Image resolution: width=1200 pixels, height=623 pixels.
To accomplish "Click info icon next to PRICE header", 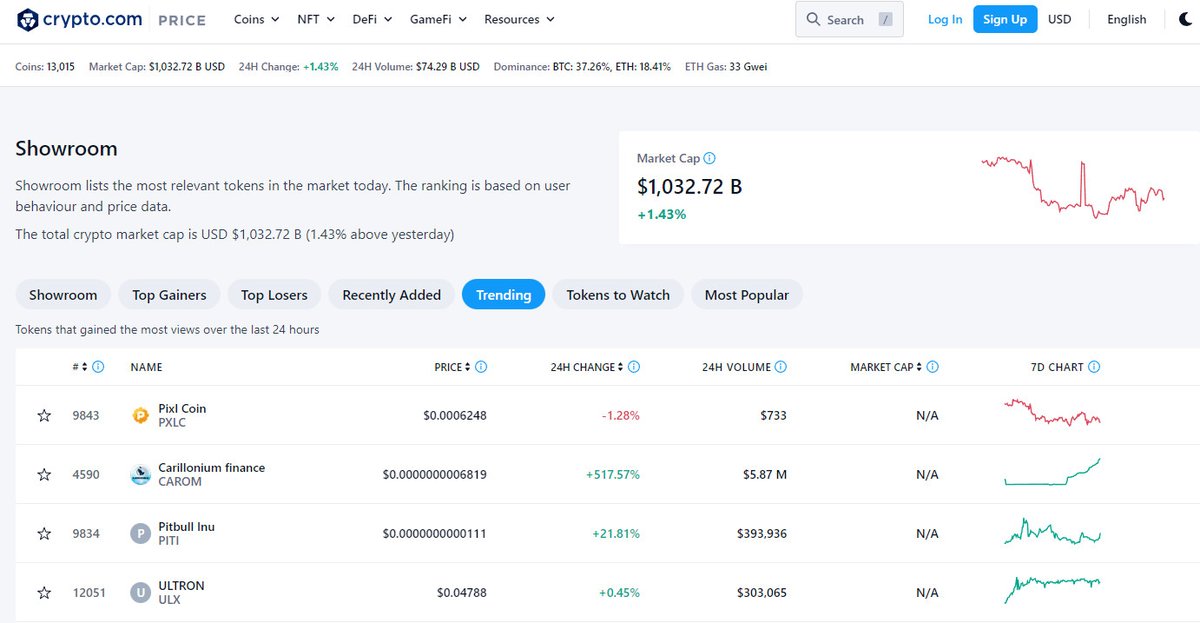I will (x=481, y=367).
